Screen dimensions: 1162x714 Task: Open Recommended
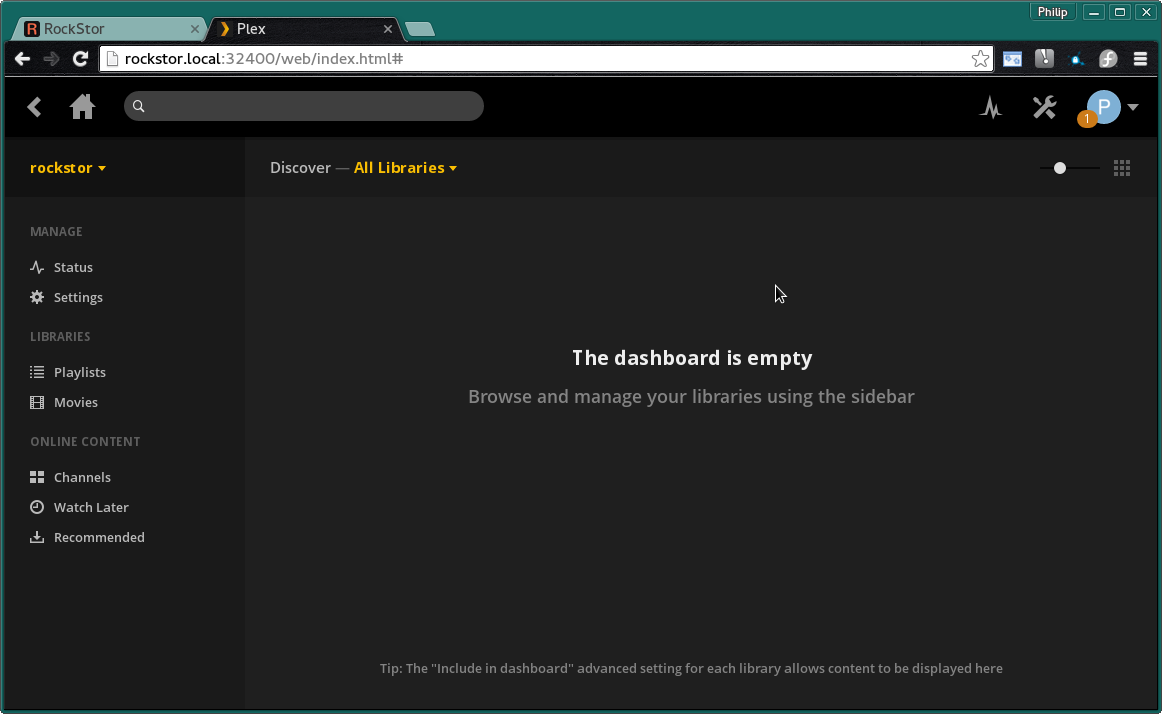[x=99, y=538]
